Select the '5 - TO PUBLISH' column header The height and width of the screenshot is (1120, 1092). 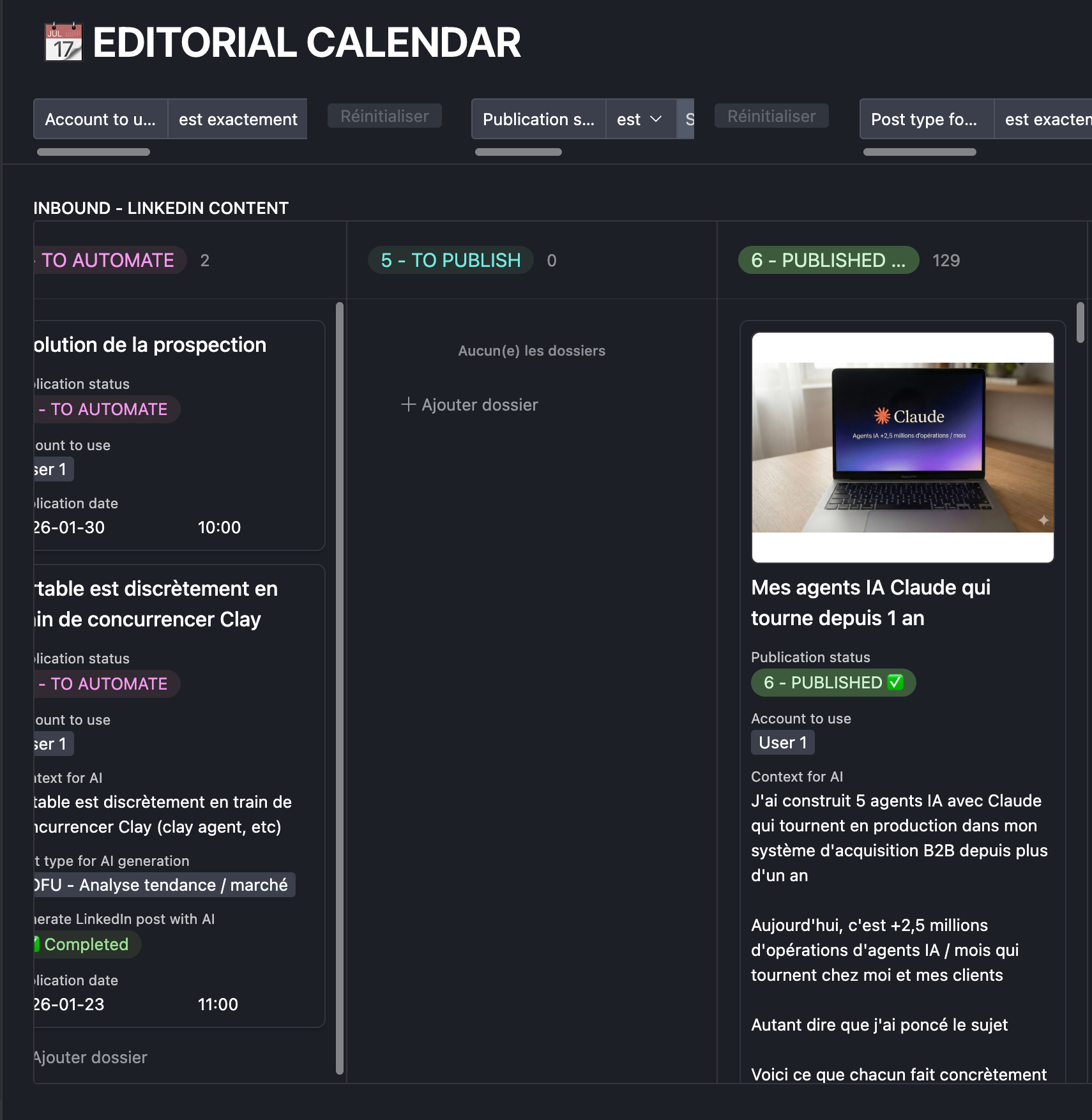click(450, 261)
